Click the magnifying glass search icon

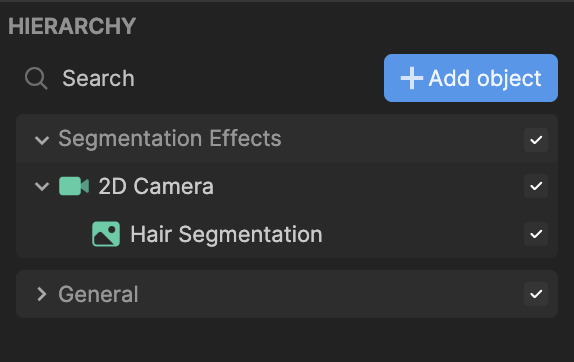click(36, 78)
